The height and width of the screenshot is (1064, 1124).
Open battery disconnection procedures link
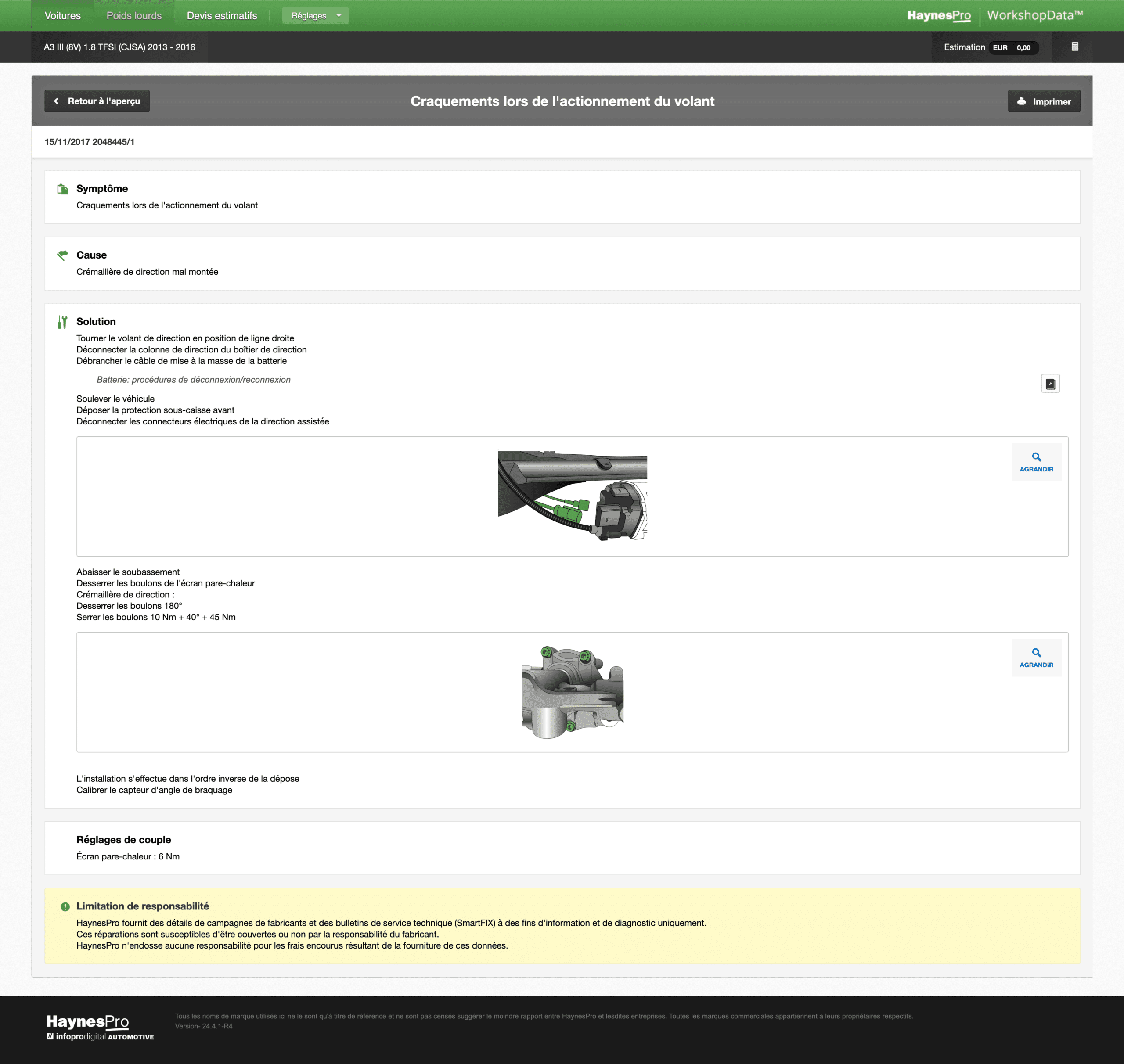(x=194, y=380)
